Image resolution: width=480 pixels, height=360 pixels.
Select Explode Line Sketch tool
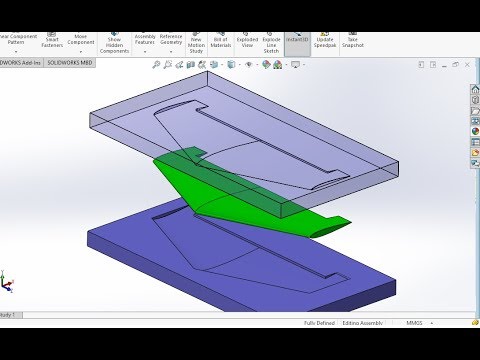pos(271,43)
